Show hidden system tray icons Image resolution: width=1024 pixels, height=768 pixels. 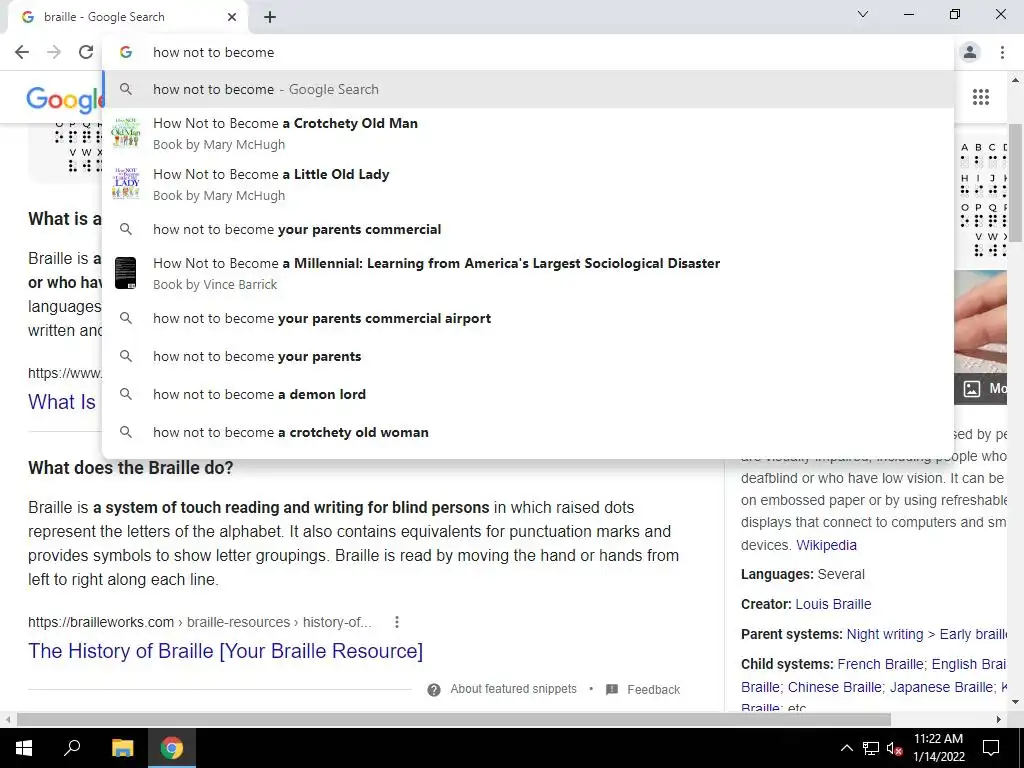point(846,748)
